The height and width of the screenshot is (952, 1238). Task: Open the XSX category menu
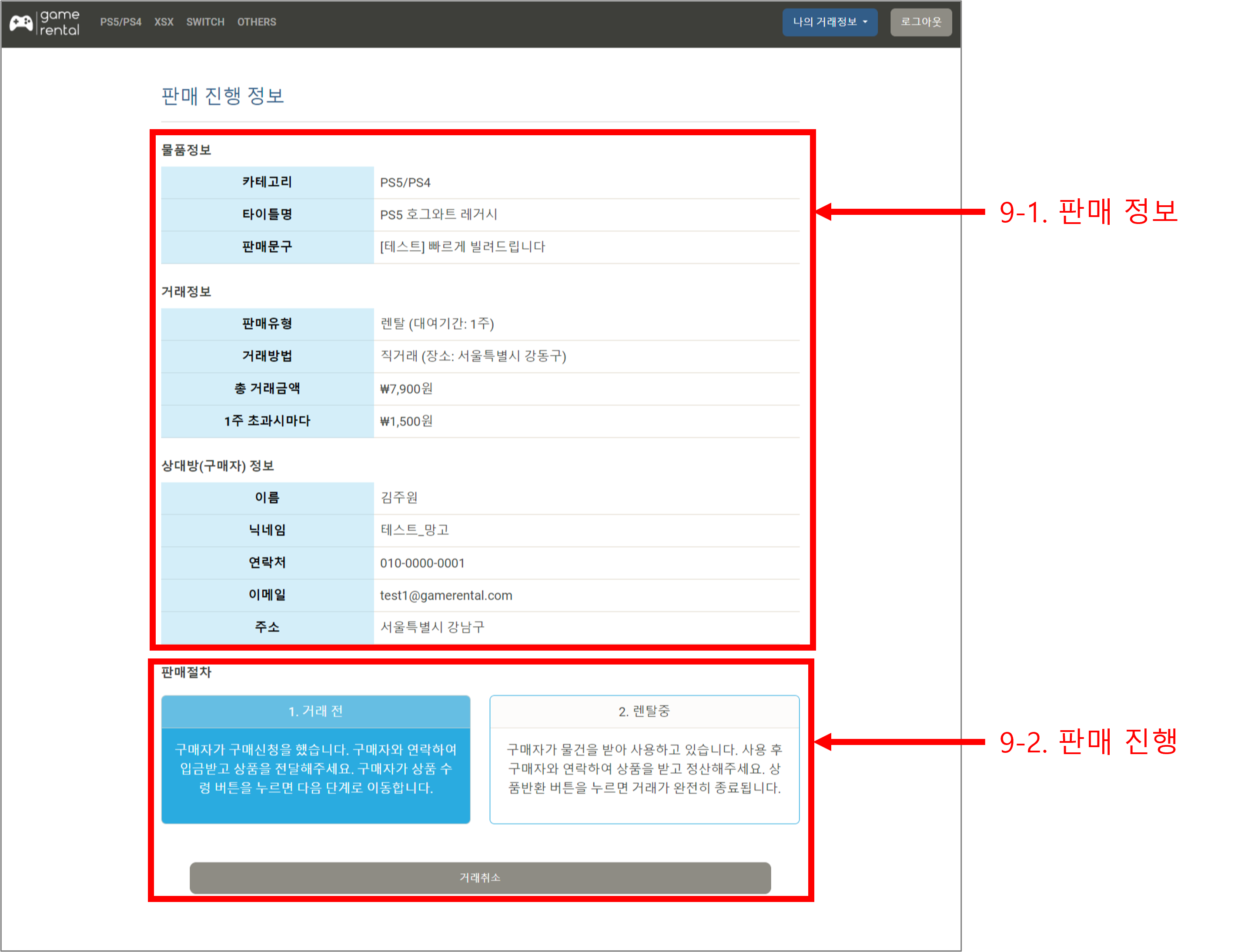pyautogui.click(x=164, y=22)
